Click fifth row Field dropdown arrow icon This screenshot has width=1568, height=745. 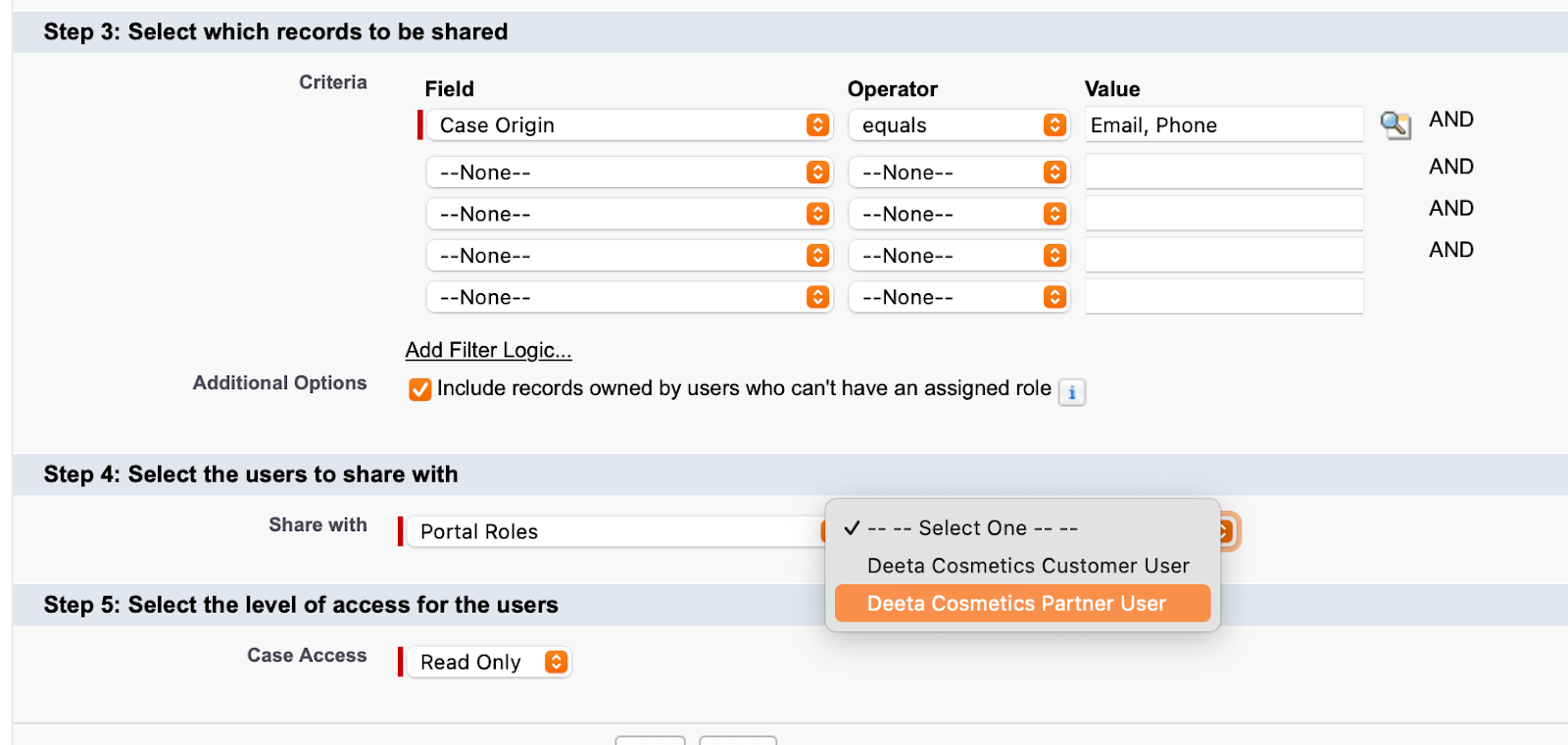[818, 297]
